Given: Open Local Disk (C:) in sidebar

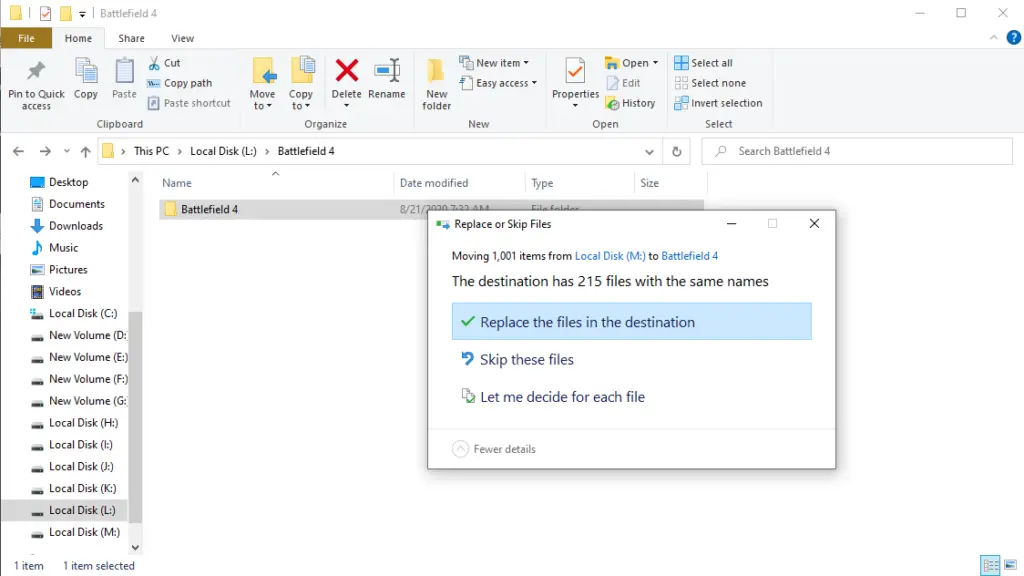Looking at the screenshot, I should [83, 313].
